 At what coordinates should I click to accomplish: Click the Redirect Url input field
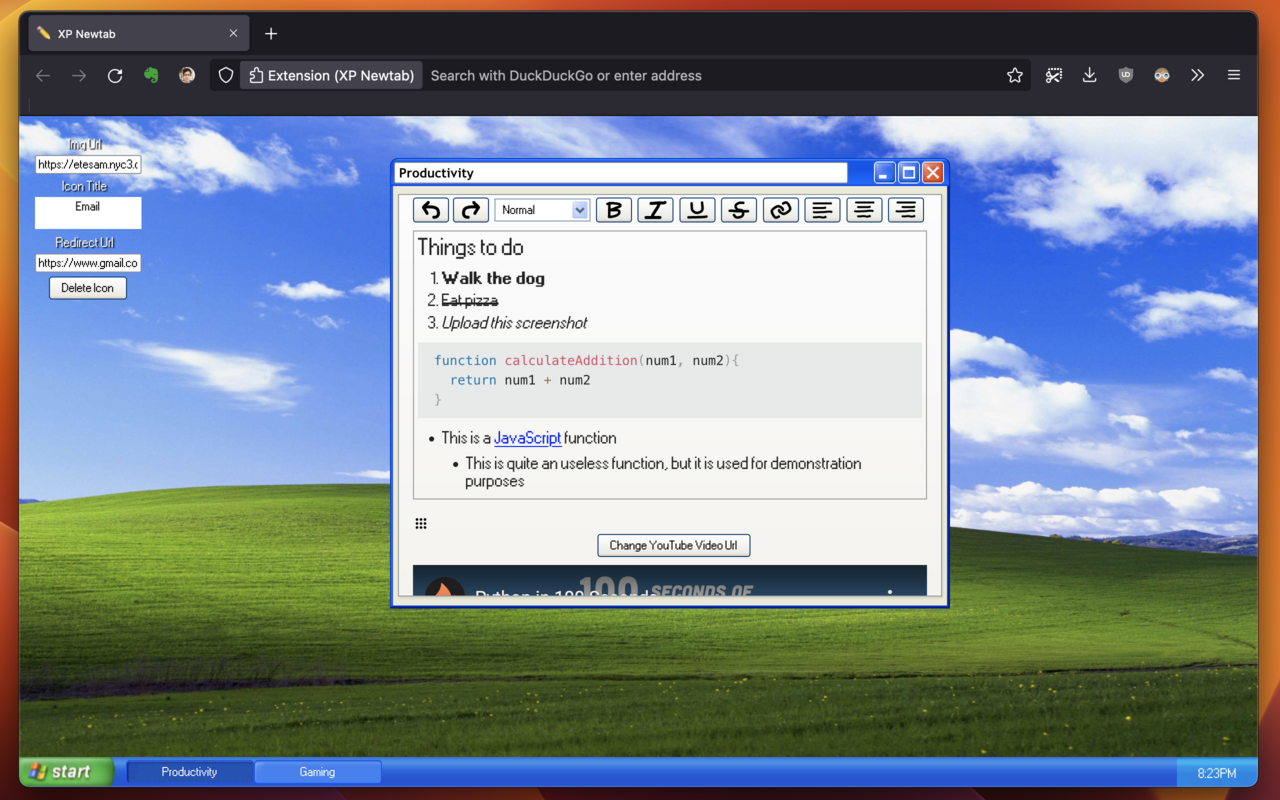click(87, 263)
